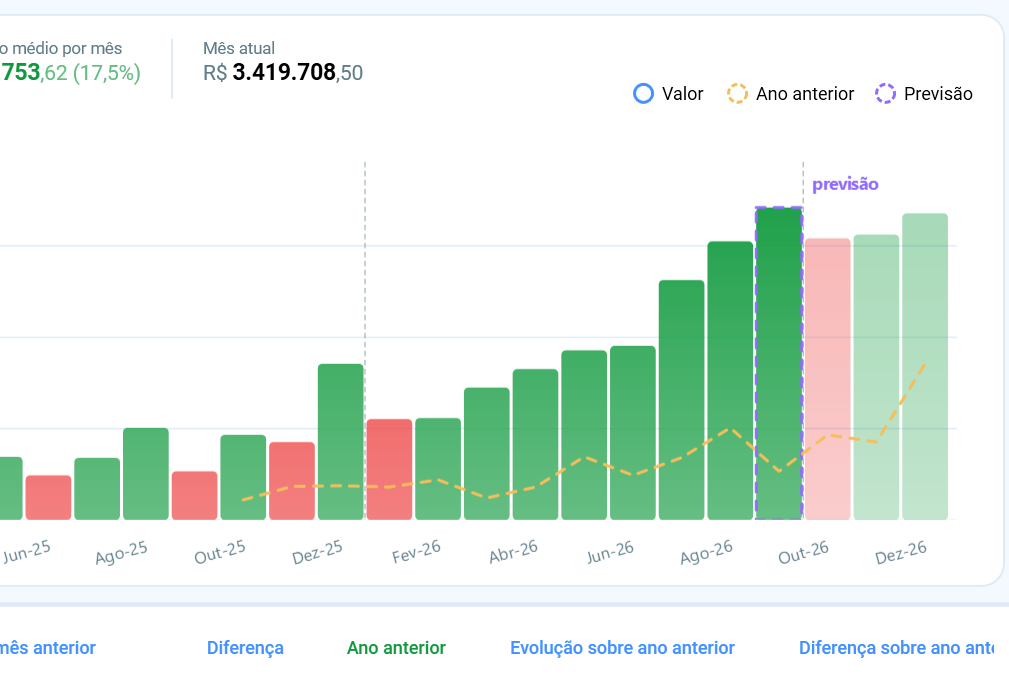The width and height of the screenshot is (1009, 682).
Task: Click the Jun-26 axis label
Action: [610, 551]
